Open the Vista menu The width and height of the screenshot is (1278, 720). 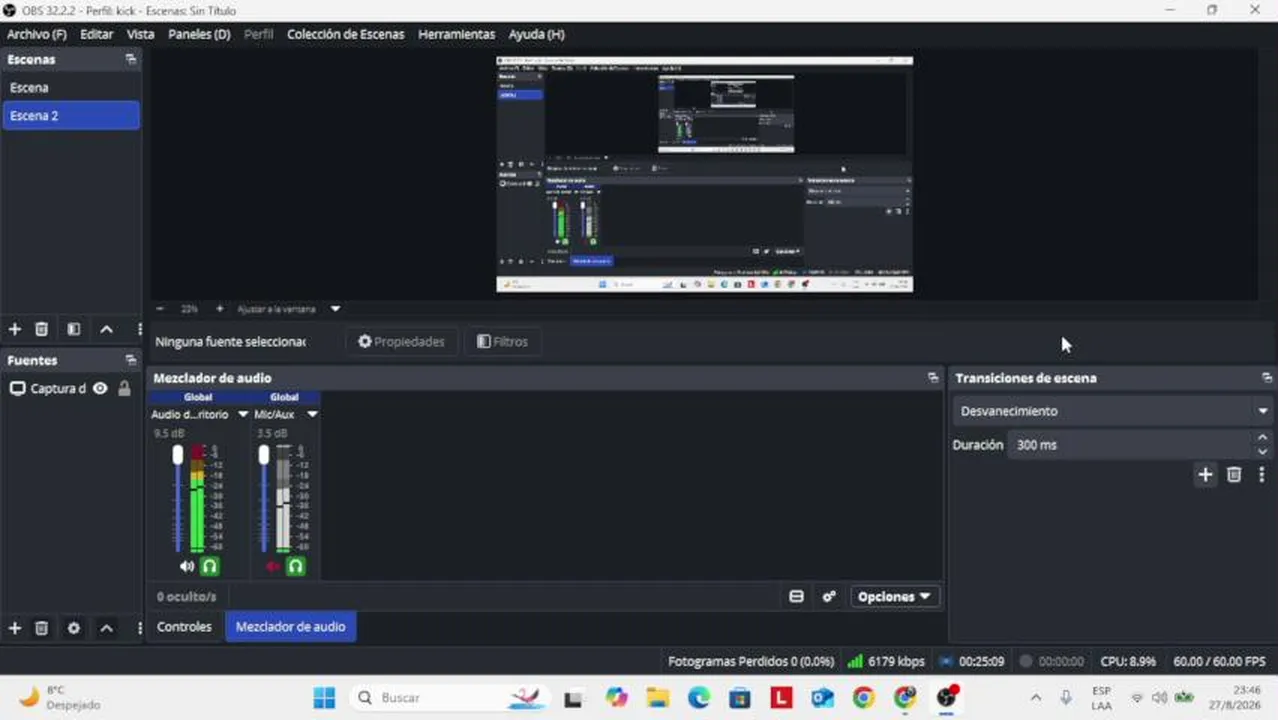click(x=140, y=34)
